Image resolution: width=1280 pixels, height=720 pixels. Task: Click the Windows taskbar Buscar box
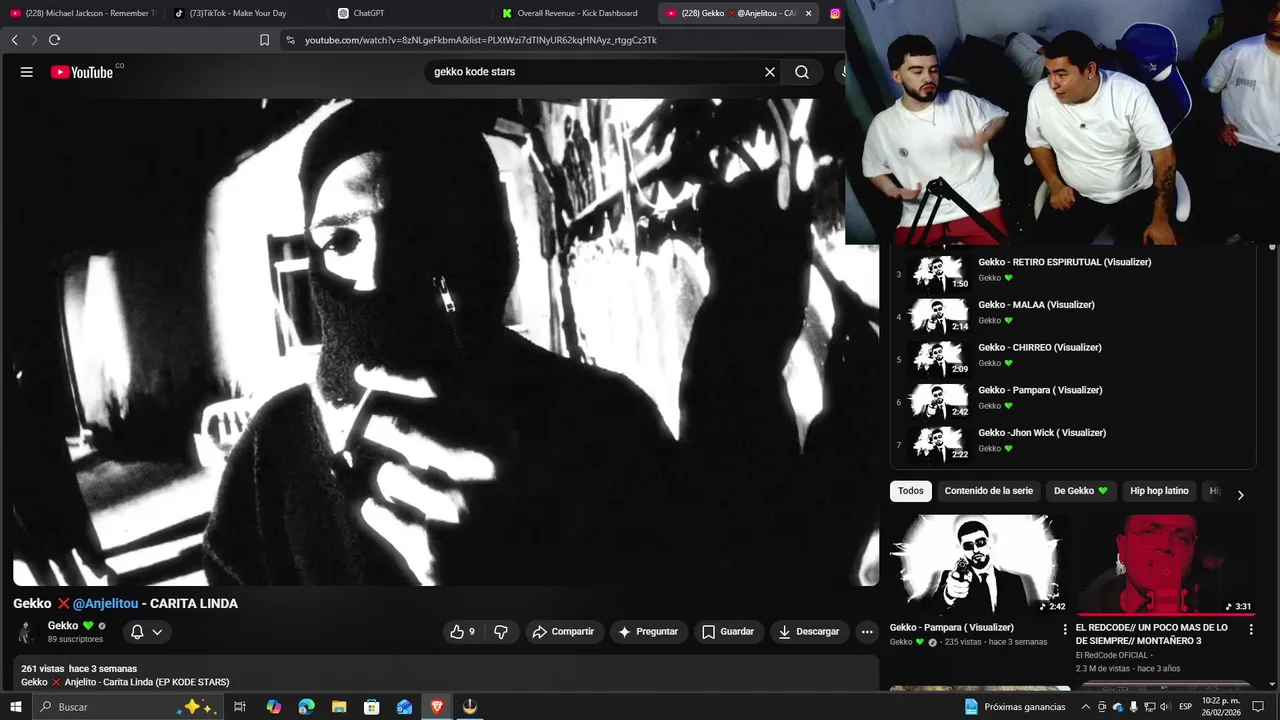pos(127,707)
